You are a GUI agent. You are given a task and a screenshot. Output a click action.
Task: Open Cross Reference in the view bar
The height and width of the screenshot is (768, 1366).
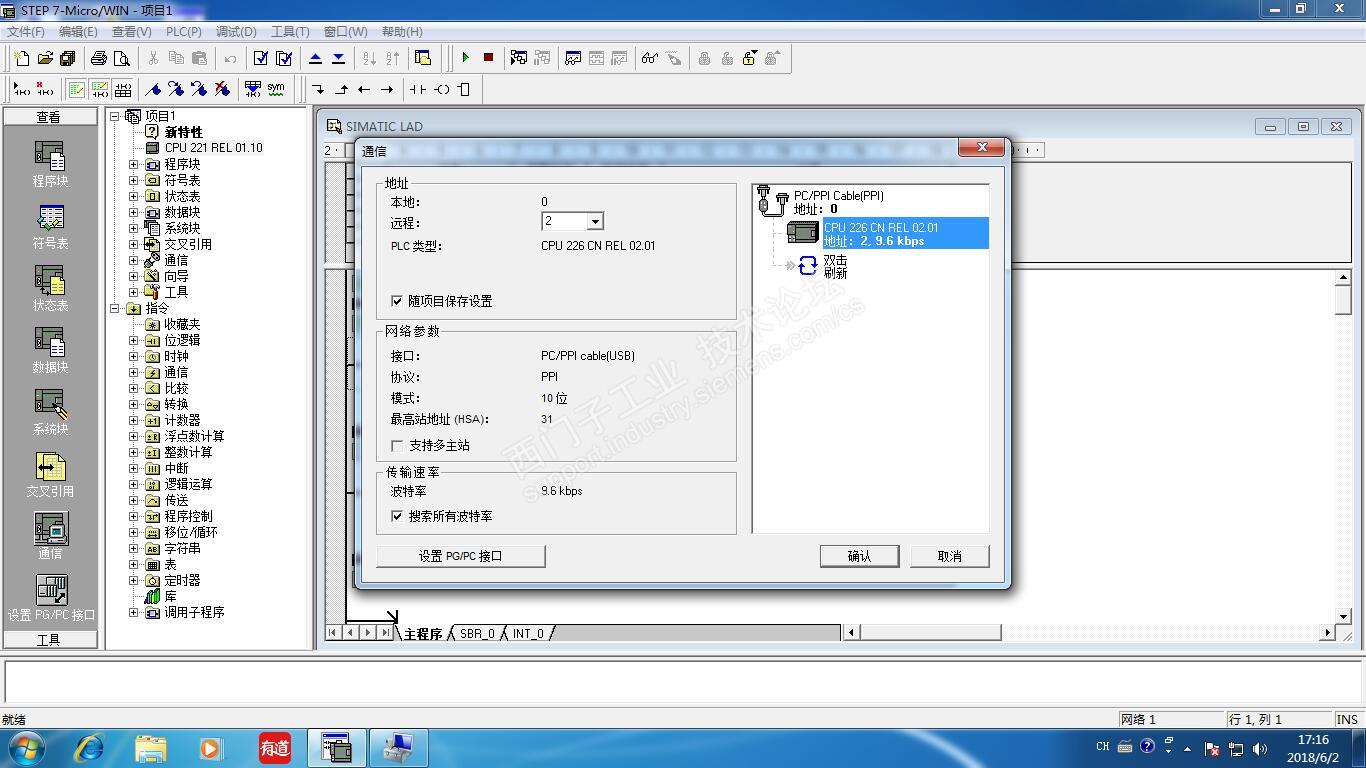[x=50, y=475]
